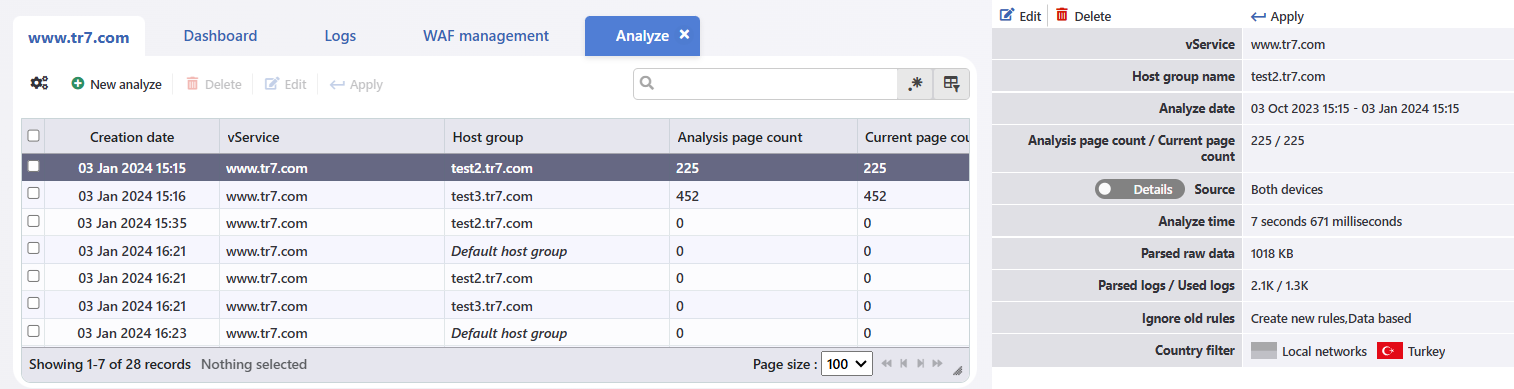Open the grid settings gears icon
The width and height of the screenshot is (1514, 389).
pos(39,84)
